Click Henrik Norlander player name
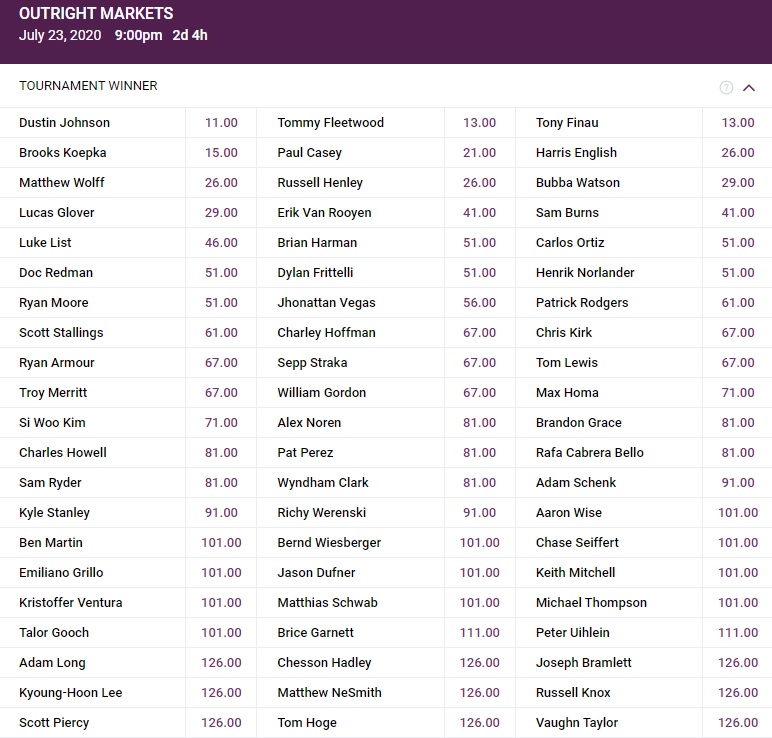The height and width of the screenshot is (738, 772). click(585, 273)
